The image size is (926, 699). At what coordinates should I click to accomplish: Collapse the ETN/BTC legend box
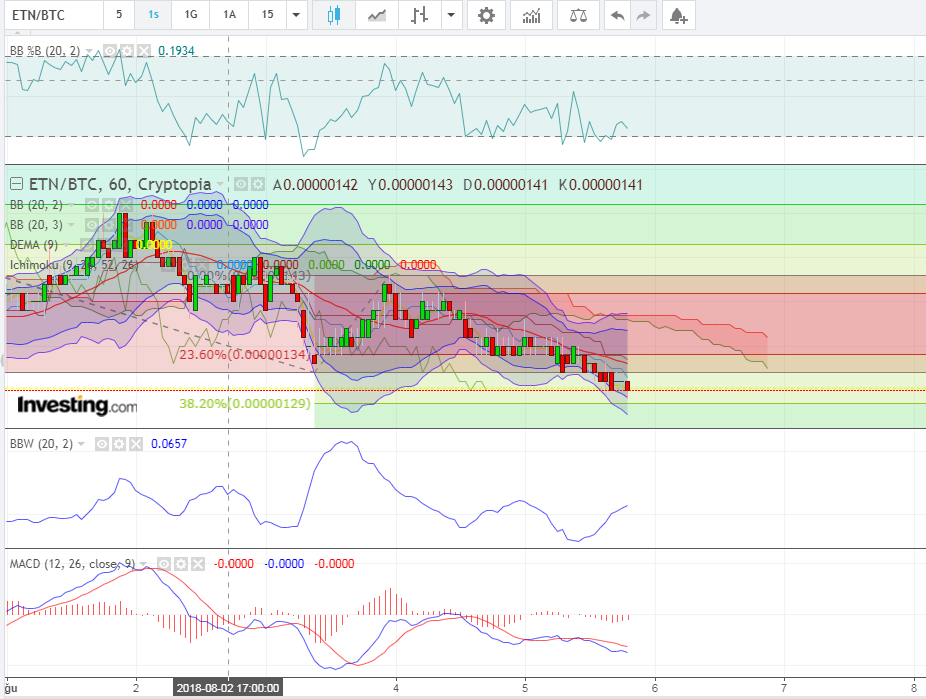(x=17, y=184)
